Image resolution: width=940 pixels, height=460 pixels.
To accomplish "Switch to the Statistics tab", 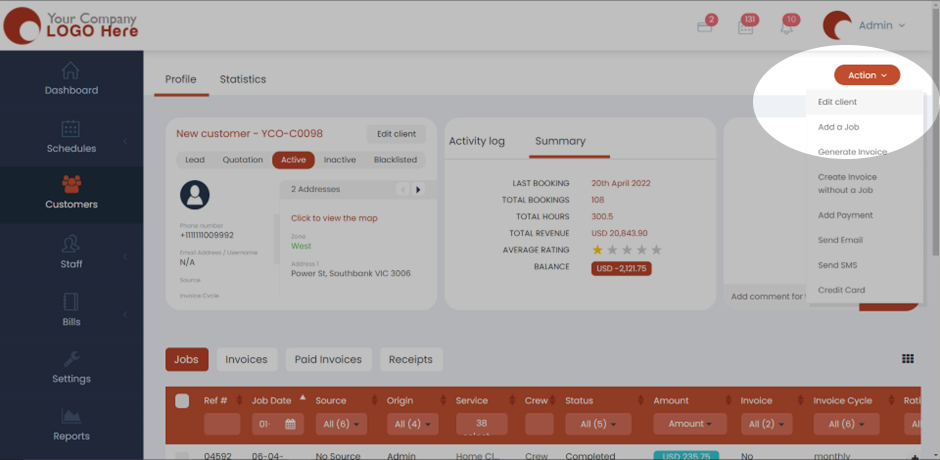I will tap(243, 80).
